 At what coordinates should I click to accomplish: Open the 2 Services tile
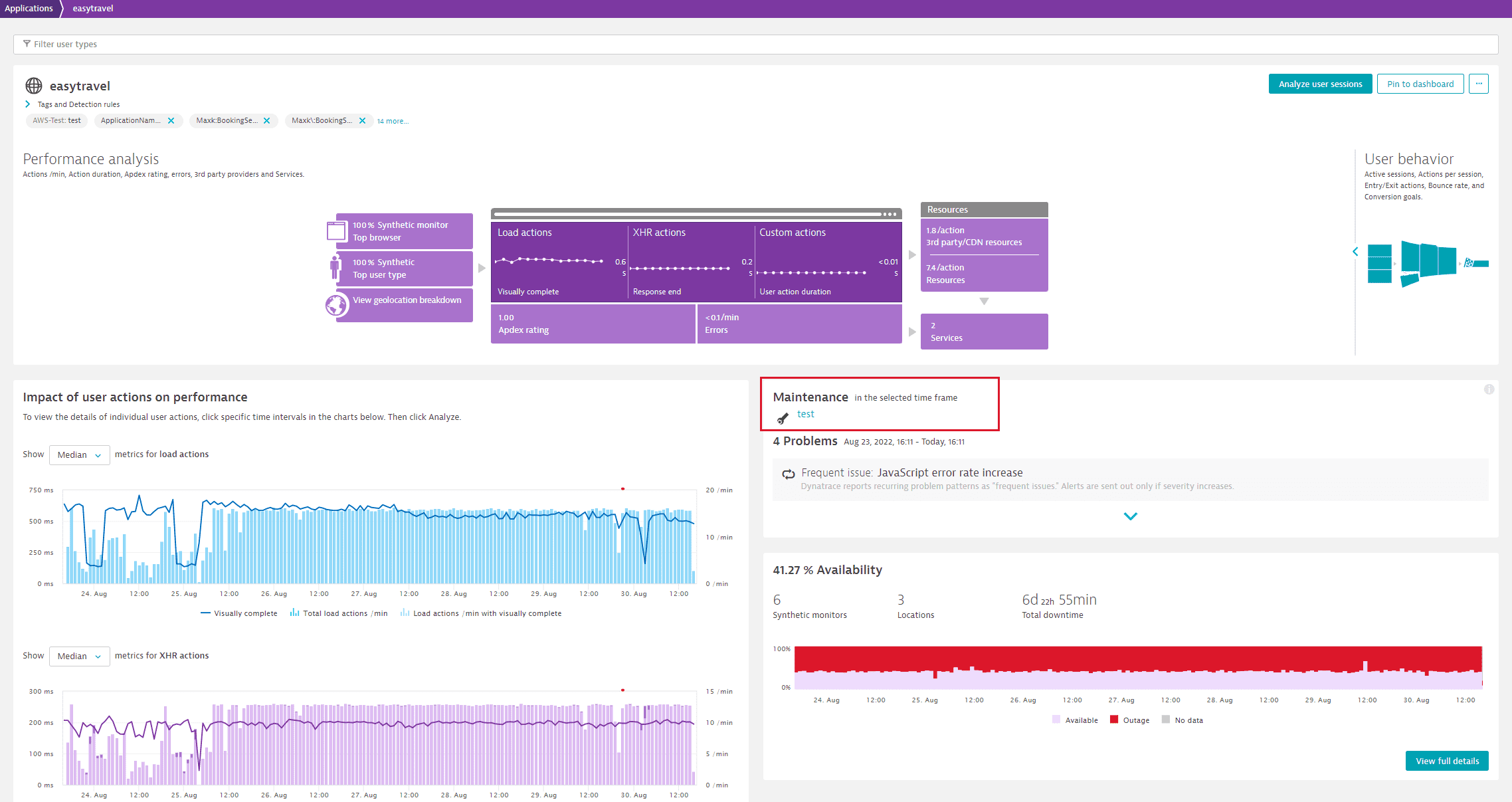[984, 332]
